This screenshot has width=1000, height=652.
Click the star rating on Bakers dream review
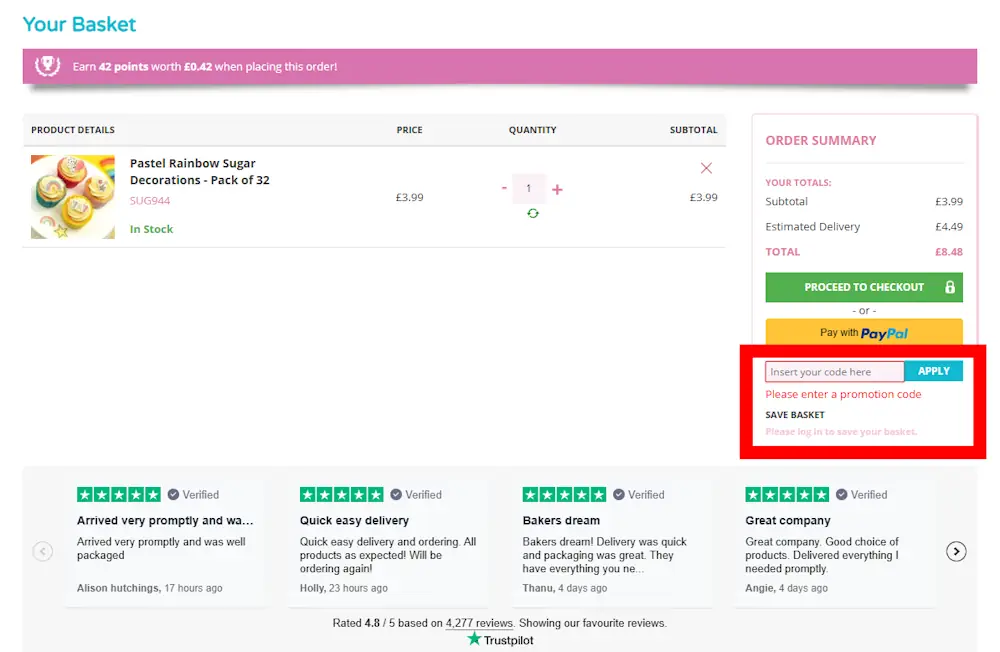click(564, 494)
